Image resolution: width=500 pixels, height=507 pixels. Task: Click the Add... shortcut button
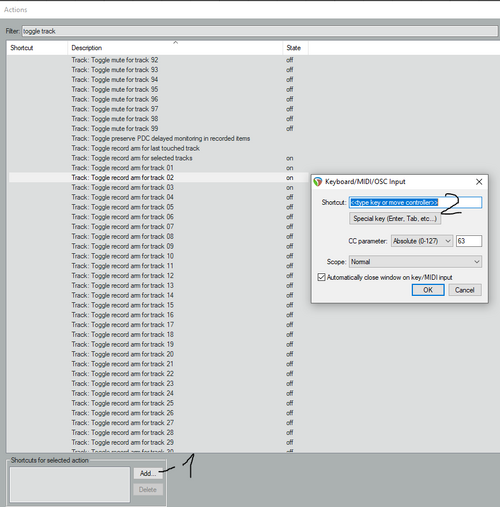[x=148, y=473]
